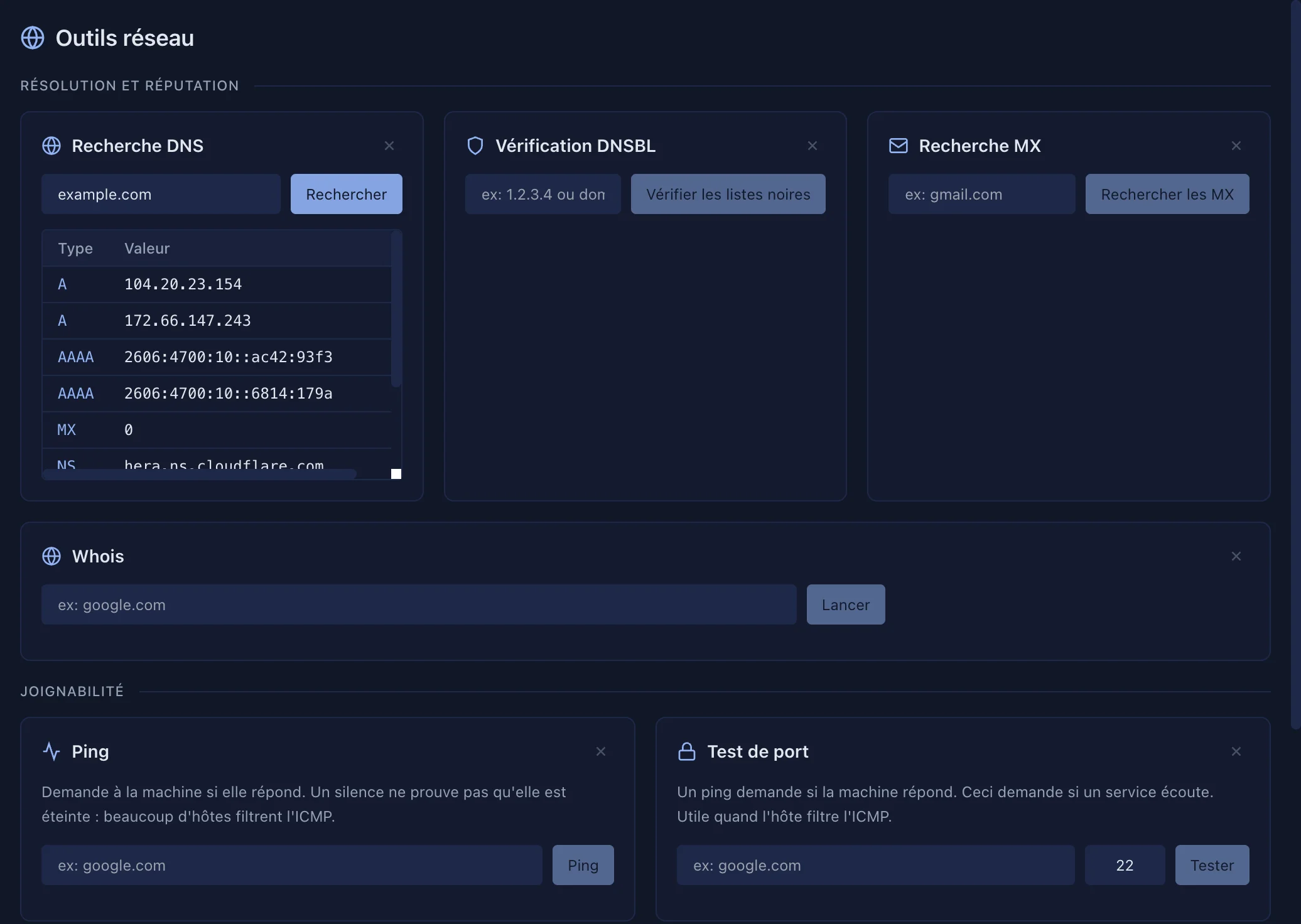Run the DNS lookup with Rechercher

(347, 194)
